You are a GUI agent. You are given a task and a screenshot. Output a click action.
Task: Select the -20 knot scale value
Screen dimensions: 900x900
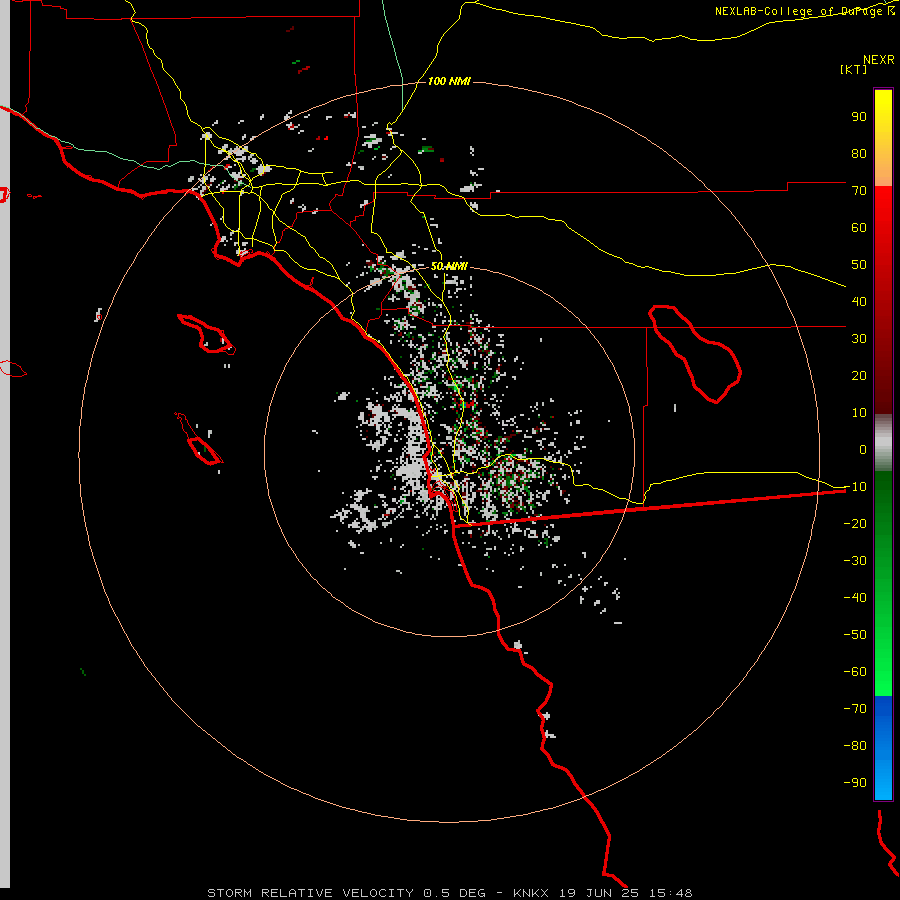(855, 523)
